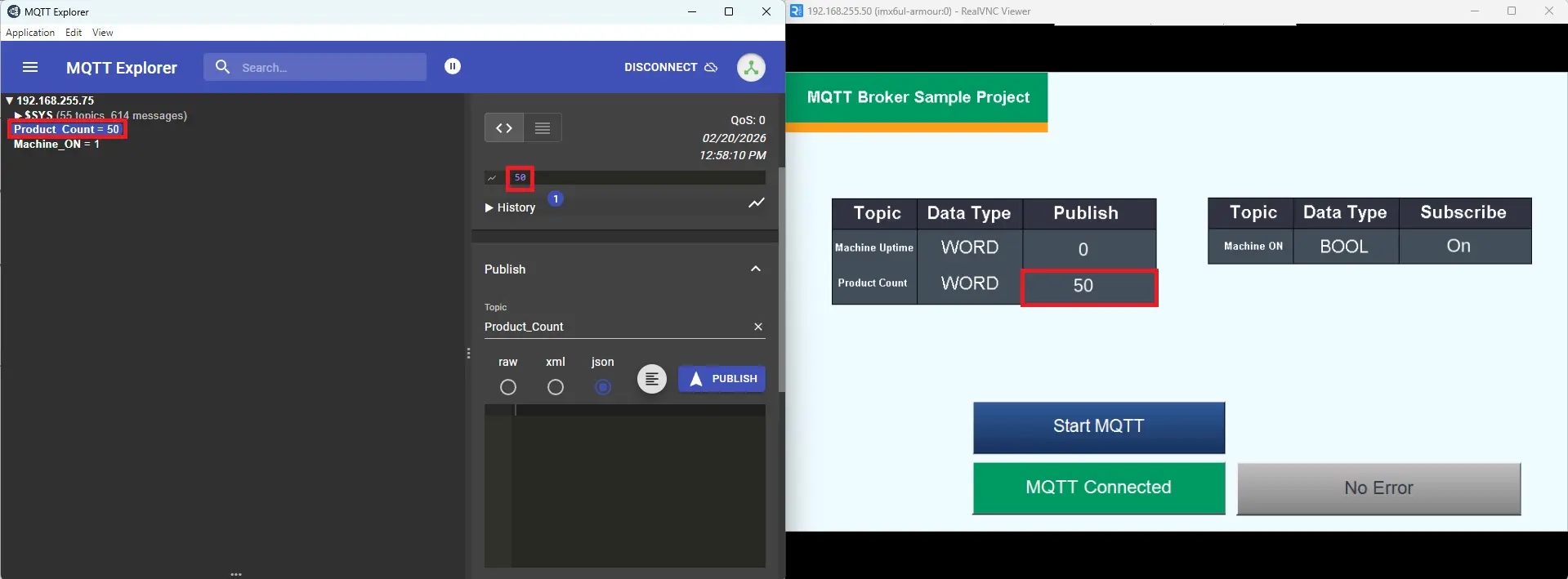Click the details panel vertical scrollbar

pos(781,278)
